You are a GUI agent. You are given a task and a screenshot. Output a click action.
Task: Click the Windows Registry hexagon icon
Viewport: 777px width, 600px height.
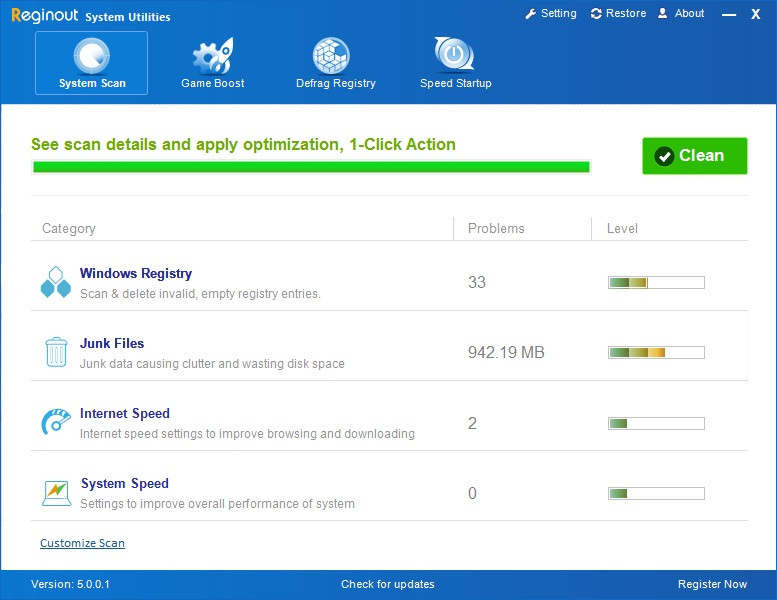pyautogui.click(x=56, y=282)
